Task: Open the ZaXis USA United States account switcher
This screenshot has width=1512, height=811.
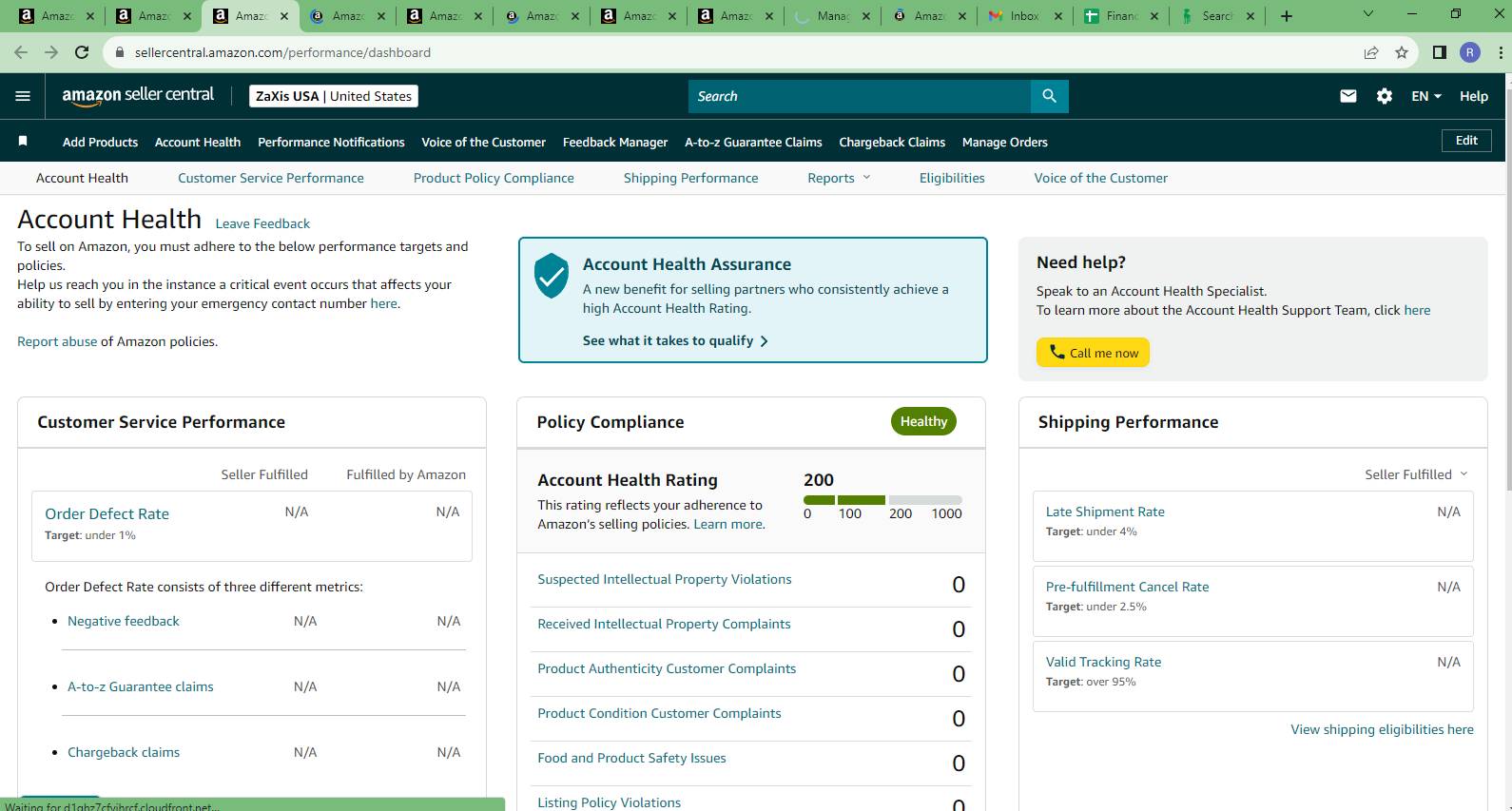Action: tap(334, 96)
